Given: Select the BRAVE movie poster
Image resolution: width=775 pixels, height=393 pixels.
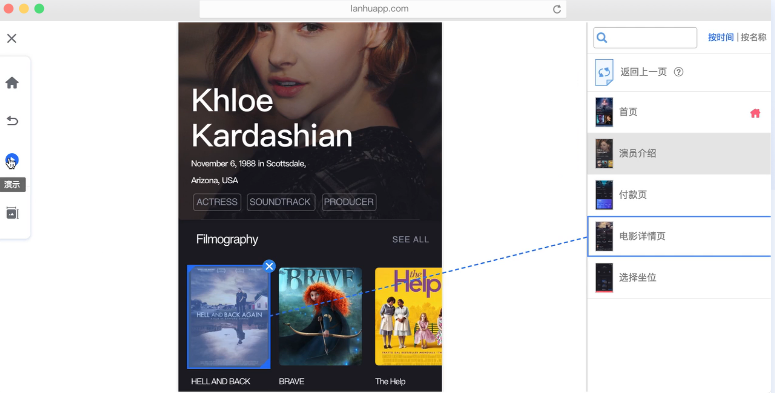Looking at the screenshot, I should pos(320,316).
